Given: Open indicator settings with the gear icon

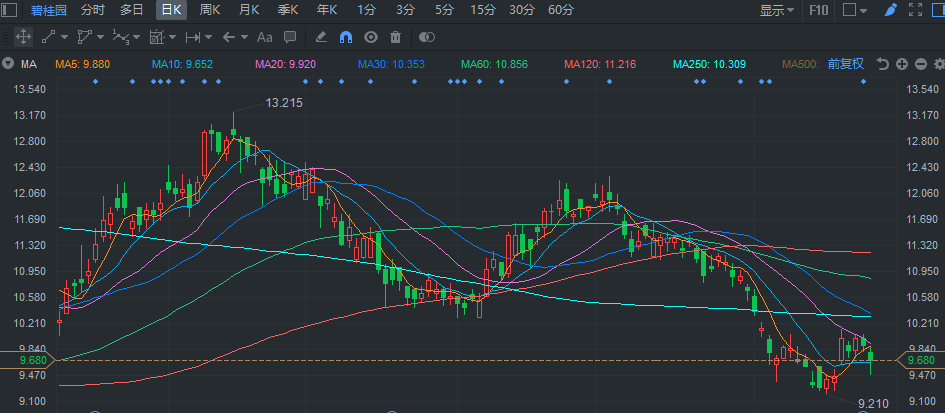Looking at the screenshot, I should pos(939,64).
